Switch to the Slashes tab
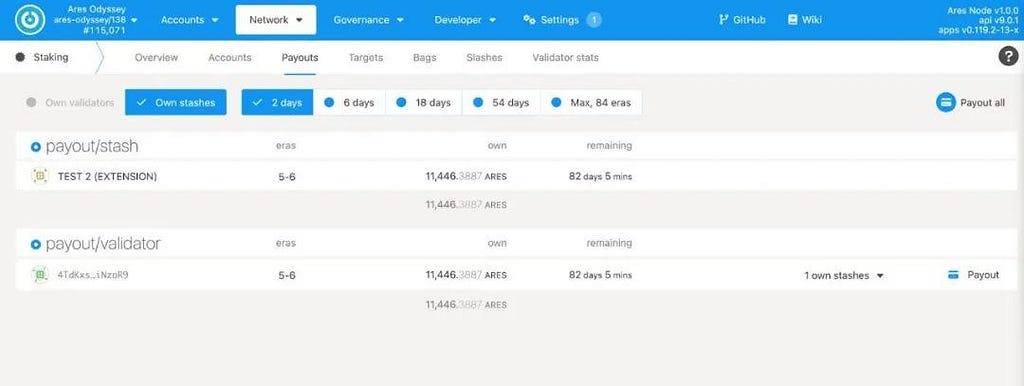Image resolution: width=1024 pixels, height=386 pixels. click(x=485, y=57)
